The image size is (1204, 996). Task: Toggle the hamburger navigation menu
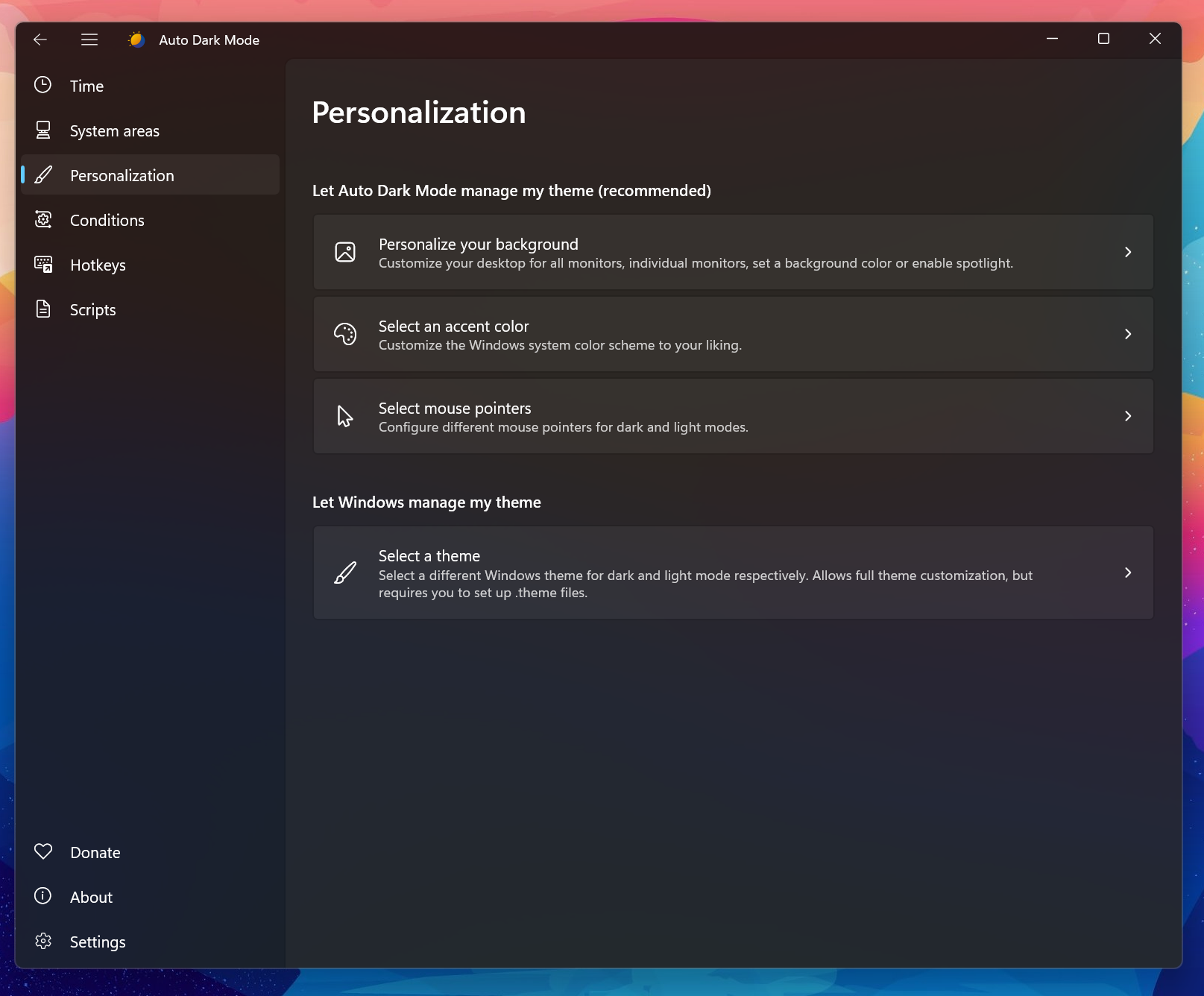(x=89, y=40)
